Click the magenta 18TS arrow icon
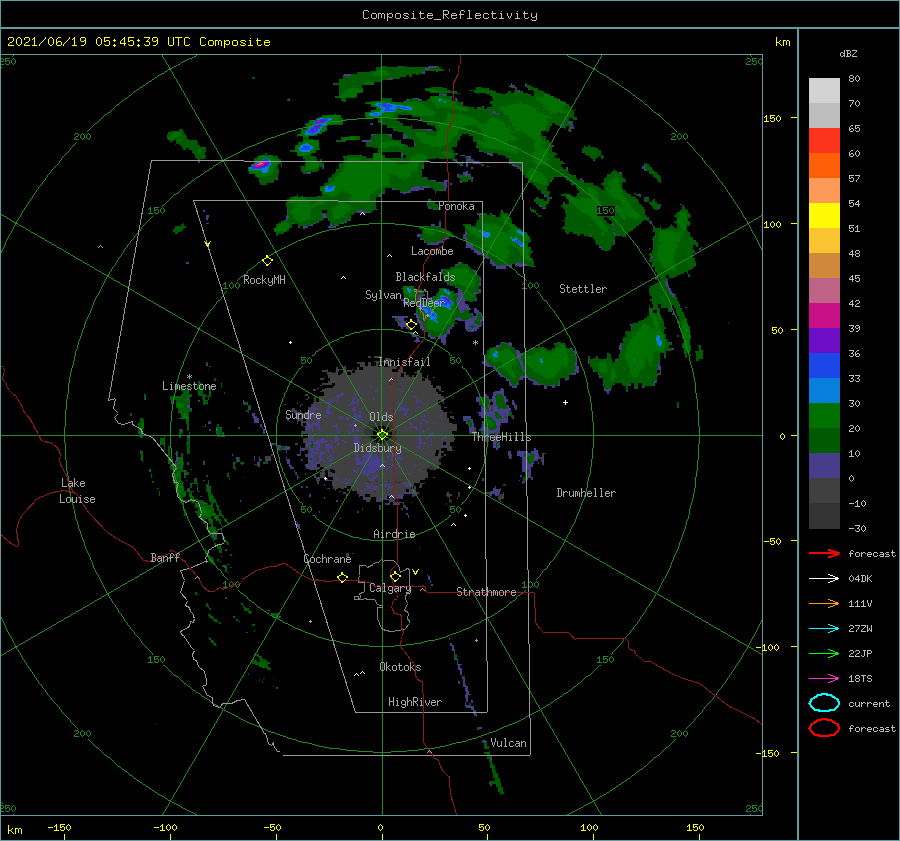 (x=824, y=679)
